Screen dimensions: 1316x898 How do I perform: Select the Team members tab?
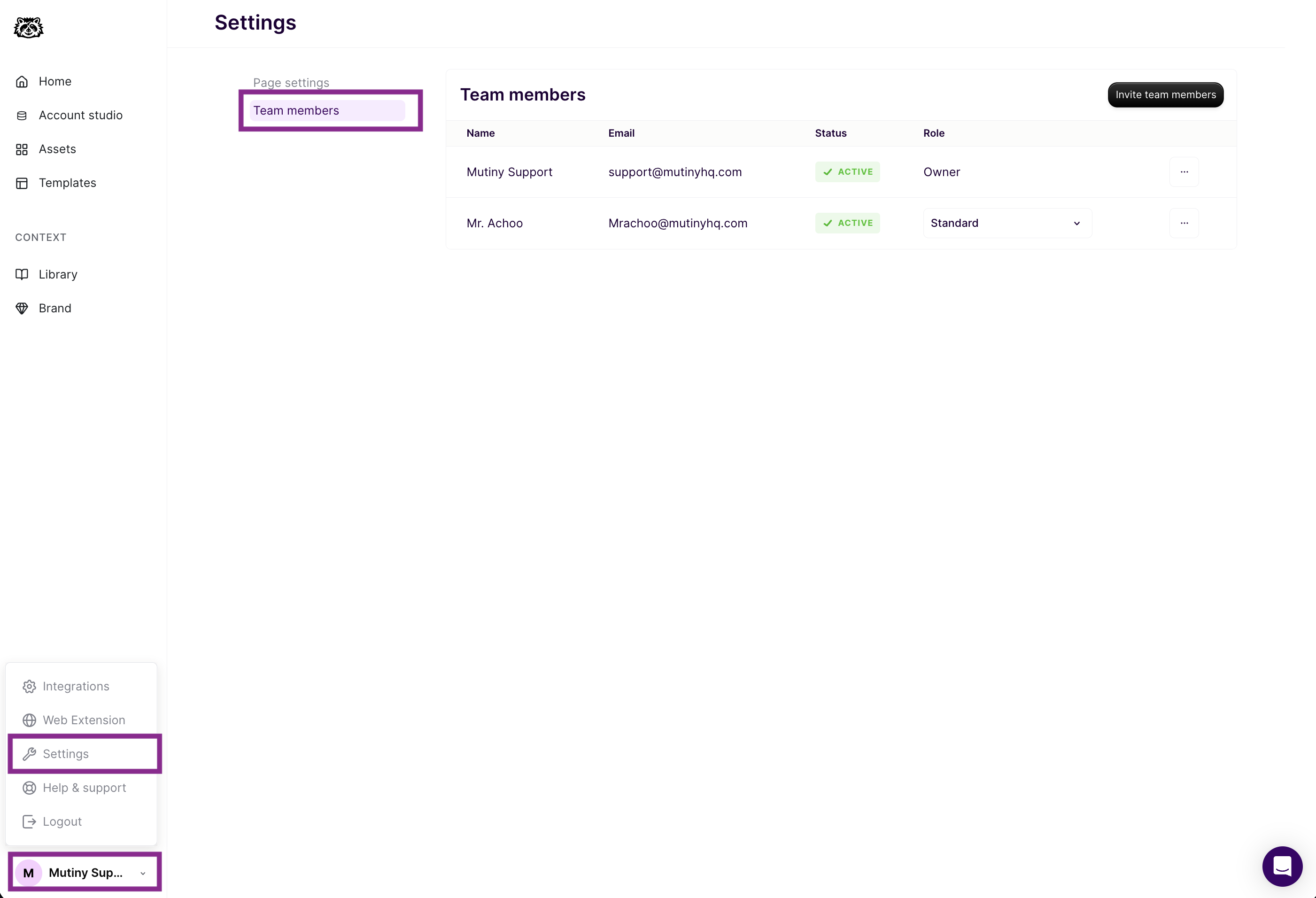pyautogui.click(x=327, y=110)
